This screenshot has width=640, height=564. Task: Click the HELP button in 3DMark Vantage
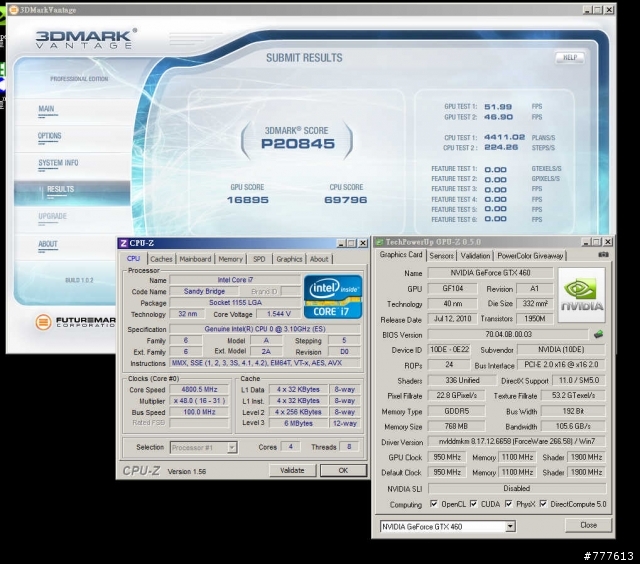pyautogui.click(x=570, y=58)
